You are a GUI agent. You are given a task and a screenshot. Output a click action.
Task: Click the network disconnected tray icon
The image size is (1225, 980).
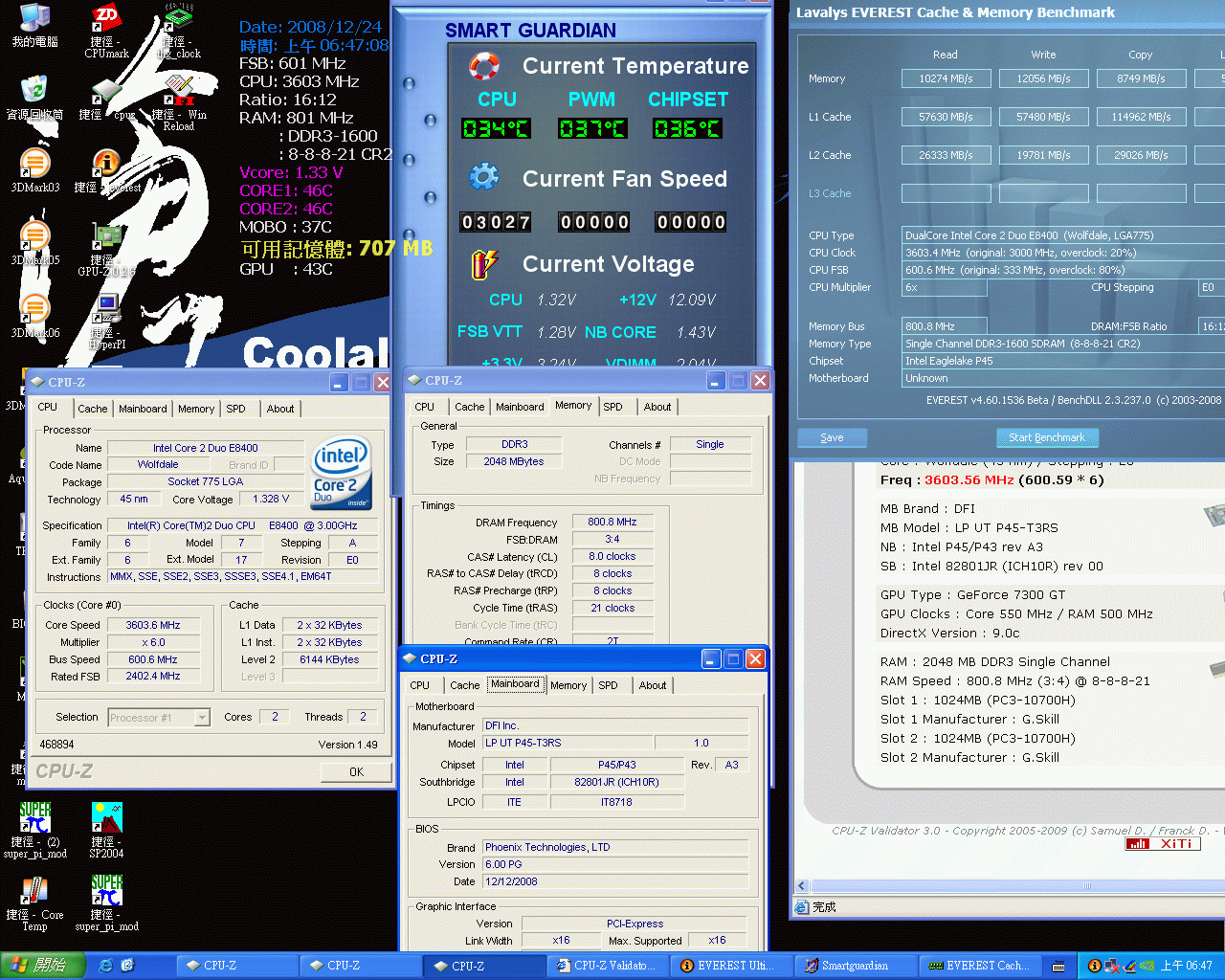(x=1112, y=966)
